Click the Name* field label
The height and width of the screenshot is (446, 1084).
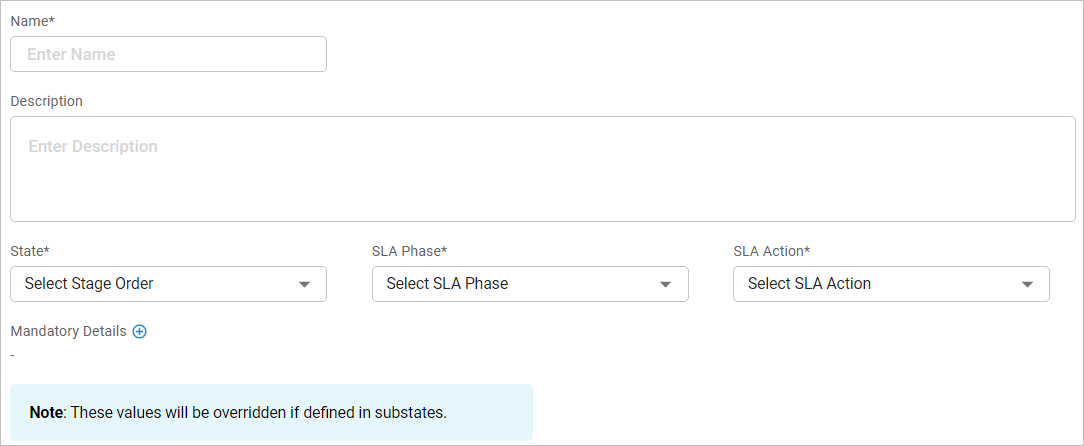32,21
